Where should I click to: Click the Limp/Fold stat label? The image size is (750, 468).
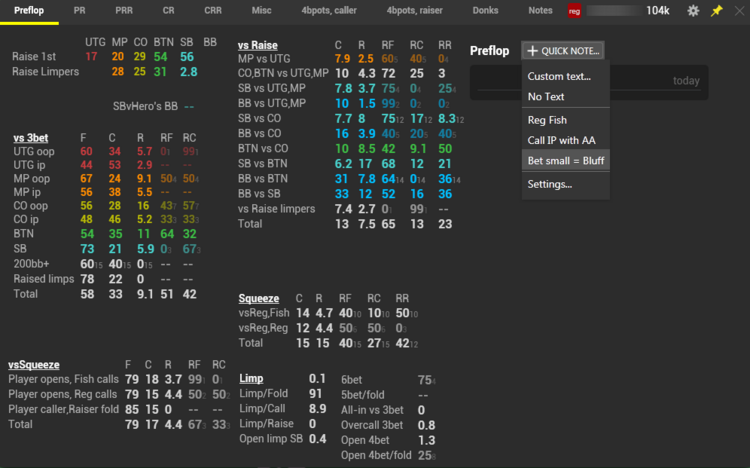point(264,394)
